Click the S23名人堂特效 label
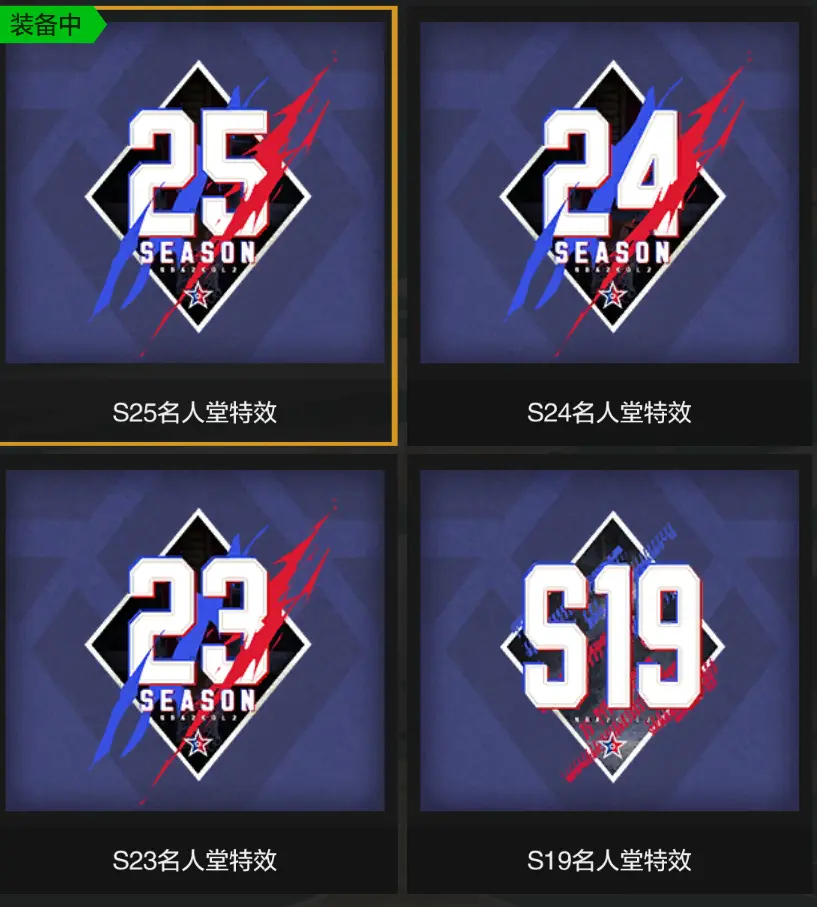817x907 pixels. tap(195, 860)
